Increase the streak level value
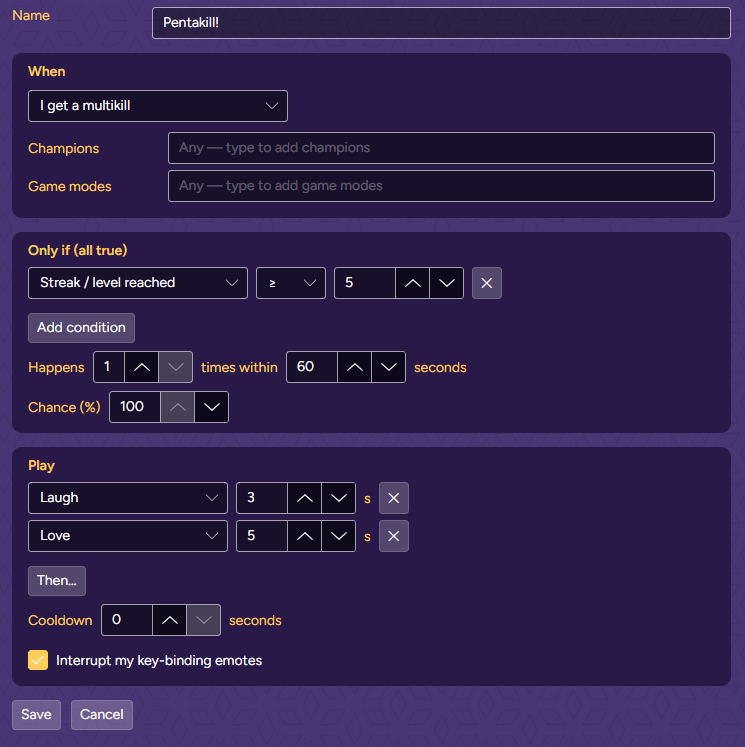Screen dimensions: 745x747 tap(413, 283)
